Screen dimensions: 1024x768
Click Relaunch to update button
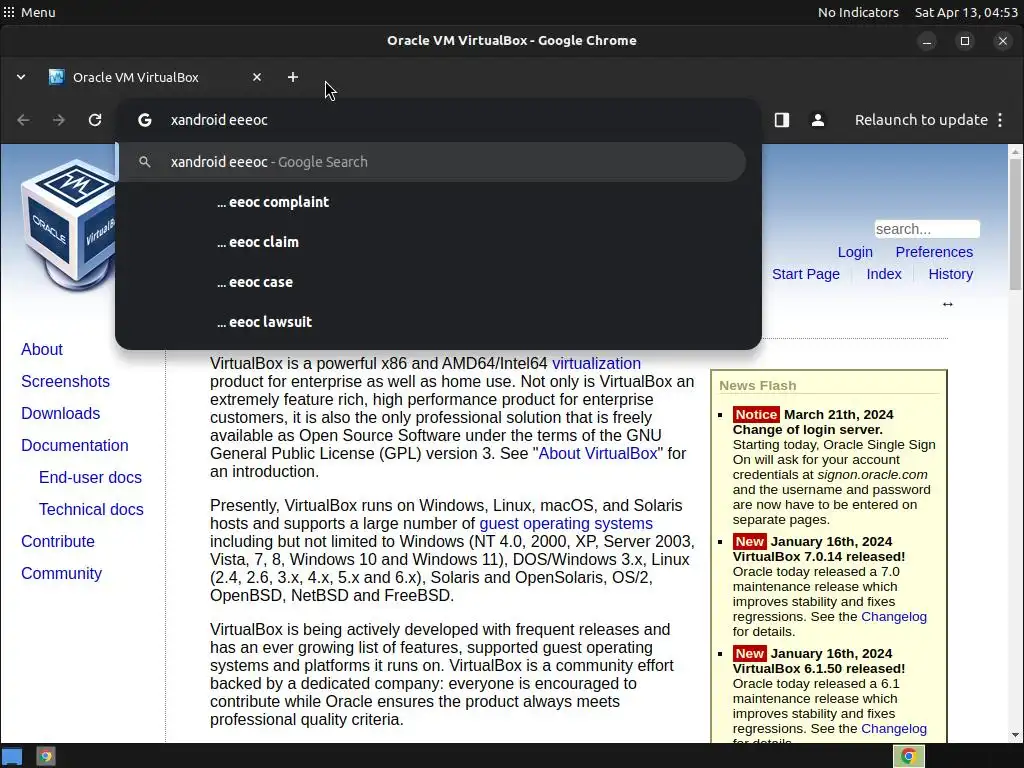point(921,120)
